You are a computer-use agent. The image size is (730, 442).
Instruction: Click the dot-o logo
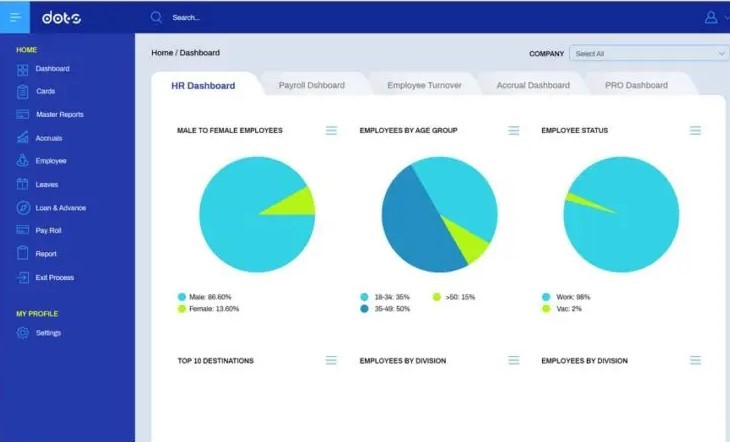click(61, 18)
